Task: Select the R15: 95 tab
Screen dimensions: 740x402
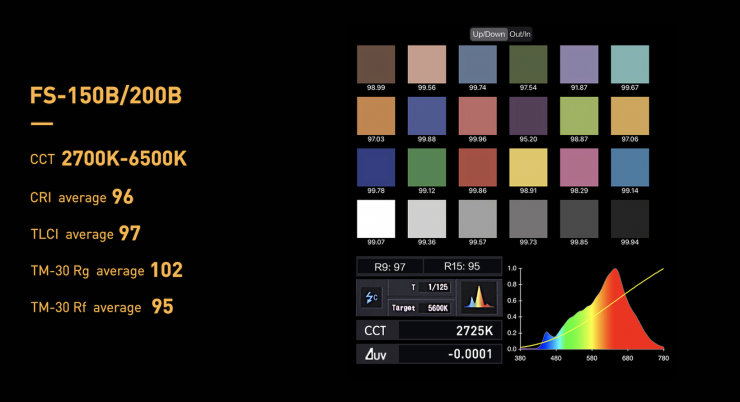Action: (460, 266)
